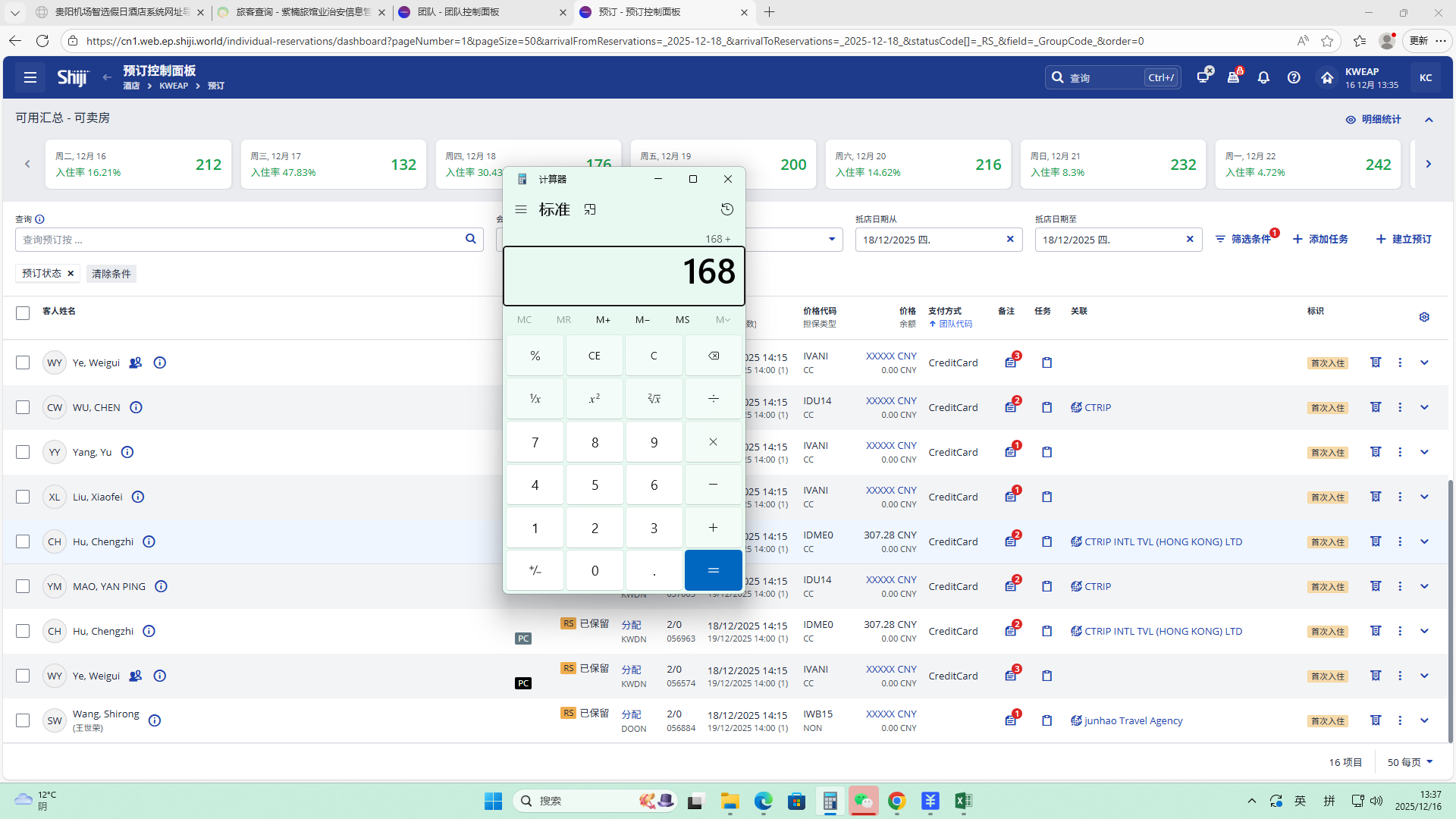Tick the checkbox for Ye, Weigui first row
The height and width of the screenshot is (819, 1456).
click(23, 362)
